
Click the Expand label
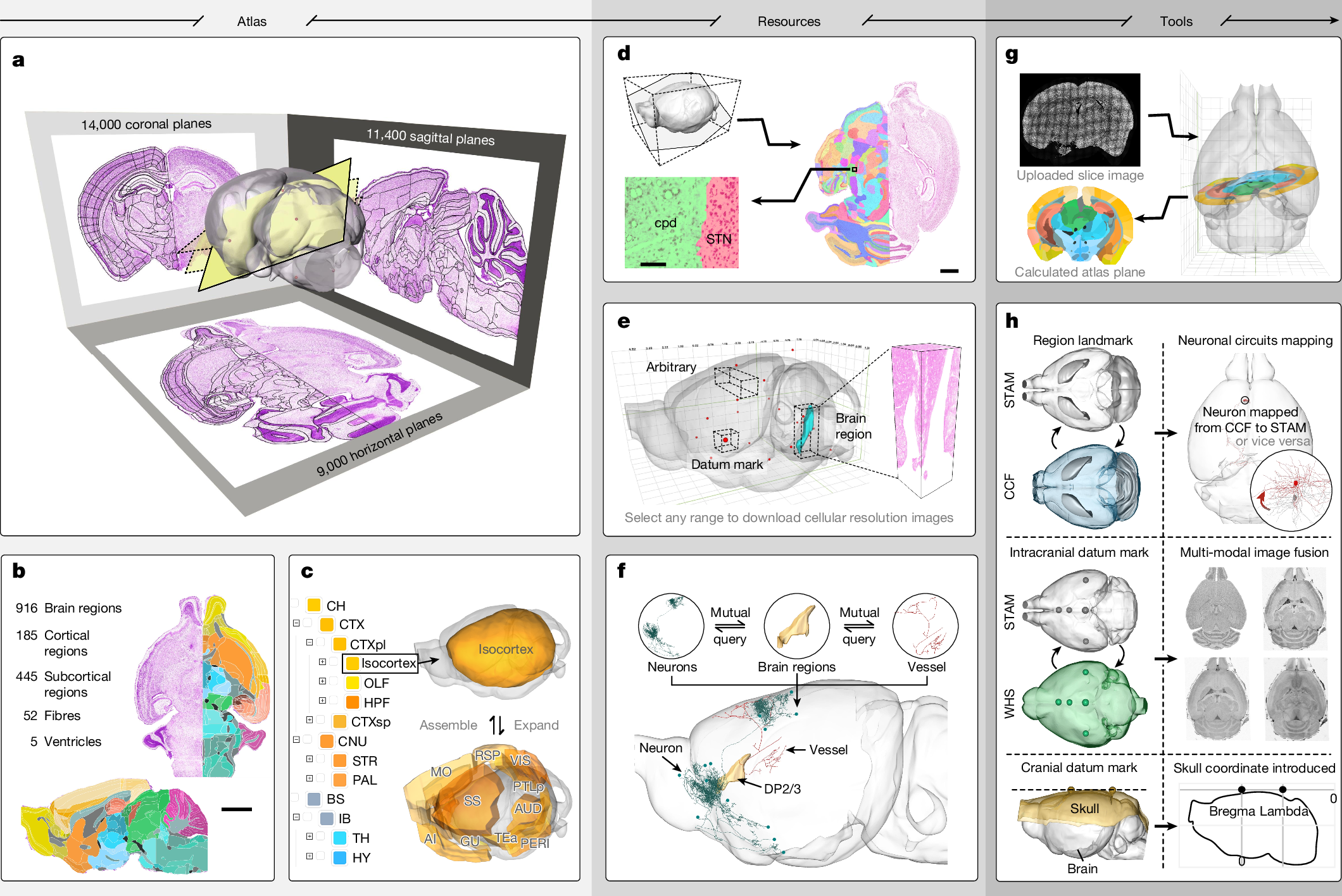[x=536, y=725]
